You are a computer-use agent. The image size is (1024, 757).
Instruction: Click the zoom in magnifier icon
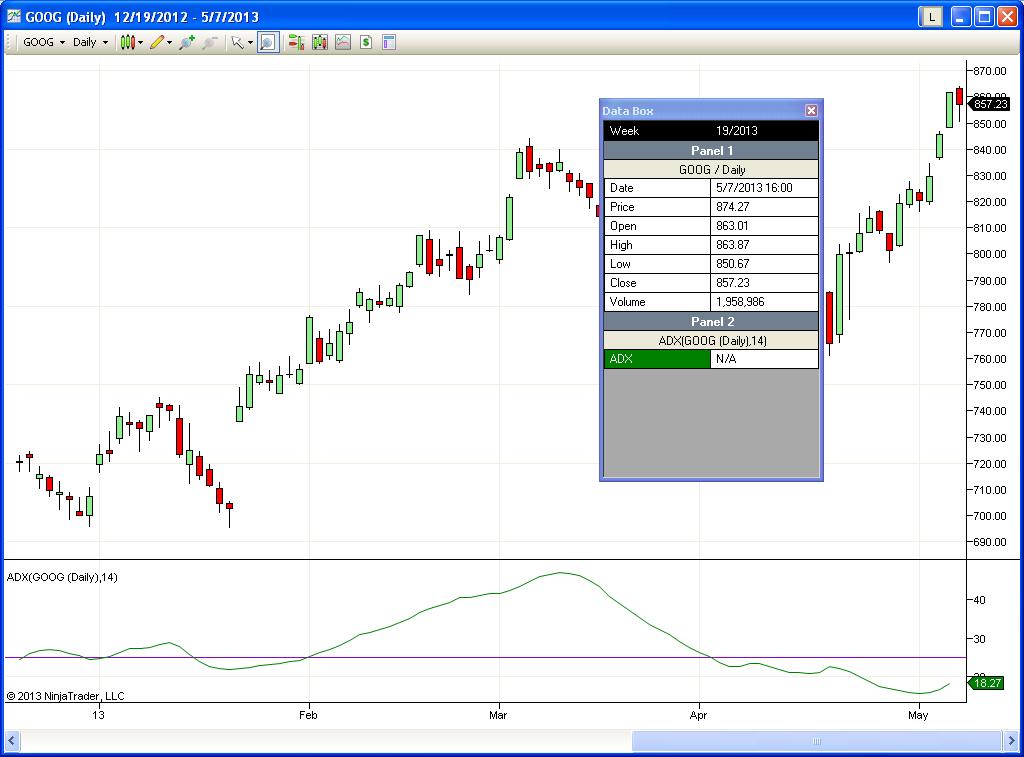click(x=187, y=42)
